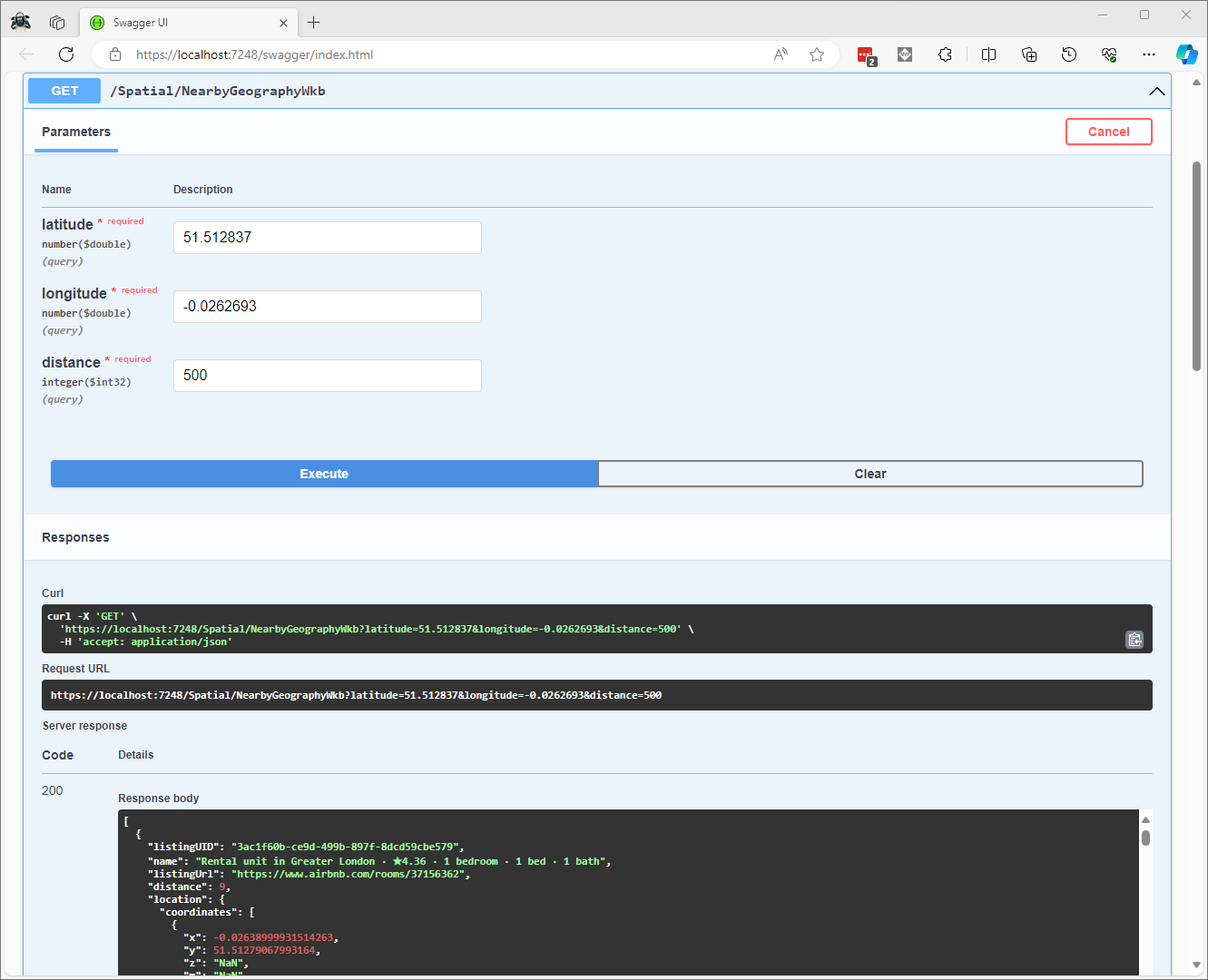Copy the curl command to clipboard

click(1134, 640)
